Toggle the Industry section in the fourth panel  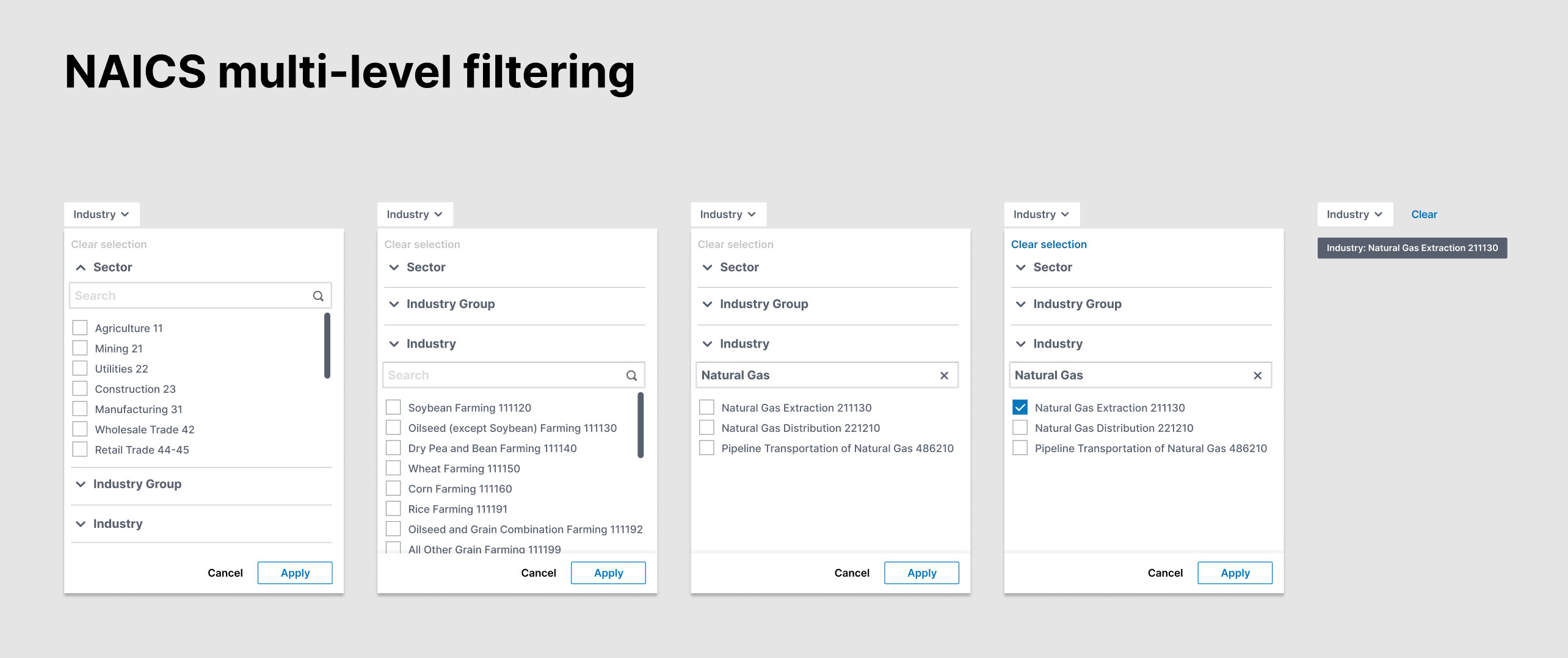point(1020,343)
